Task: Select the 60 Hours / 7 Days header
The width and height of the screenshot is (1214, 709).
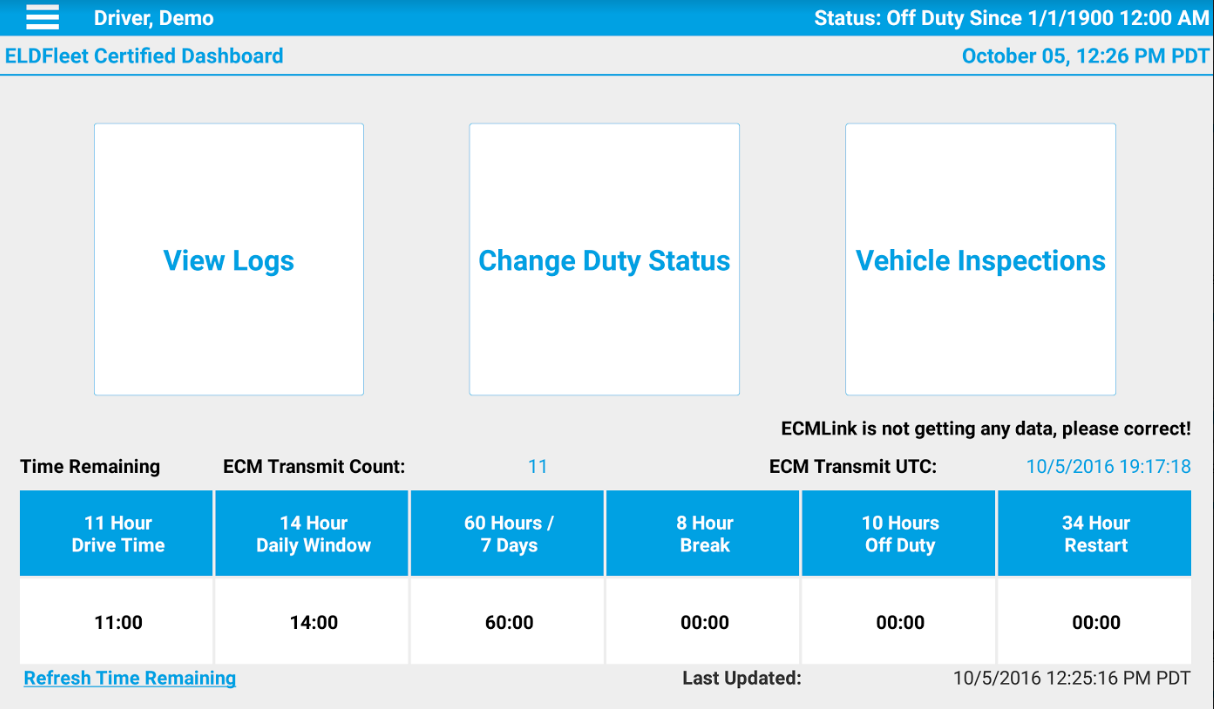Action: (509, 534)
